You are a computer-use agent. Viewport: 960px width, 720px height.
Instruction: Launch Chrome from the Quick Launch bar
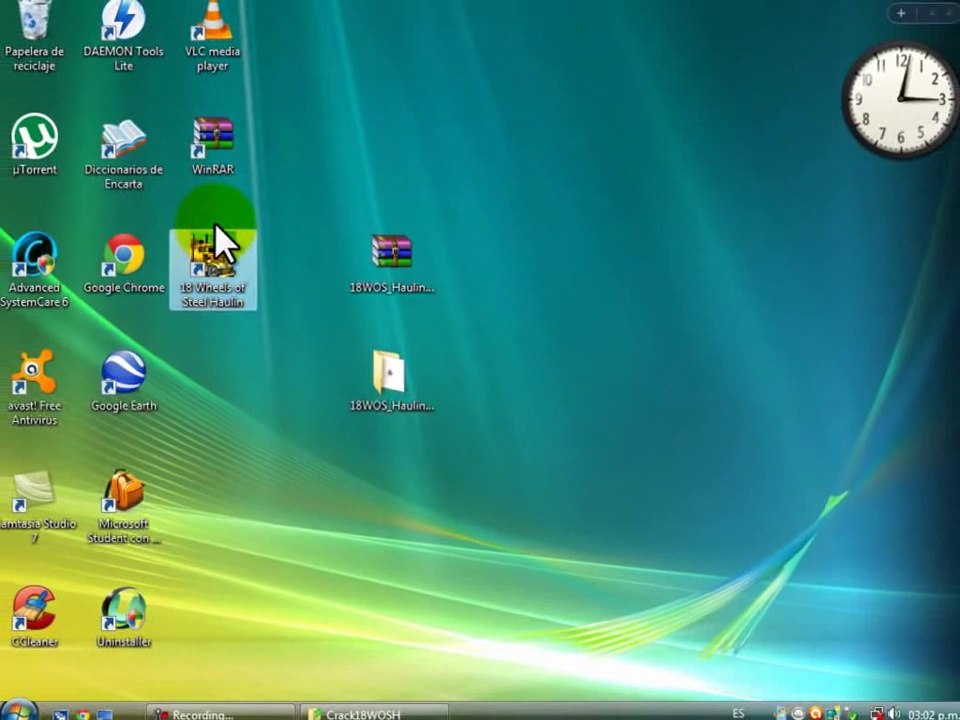click(83, 714)
